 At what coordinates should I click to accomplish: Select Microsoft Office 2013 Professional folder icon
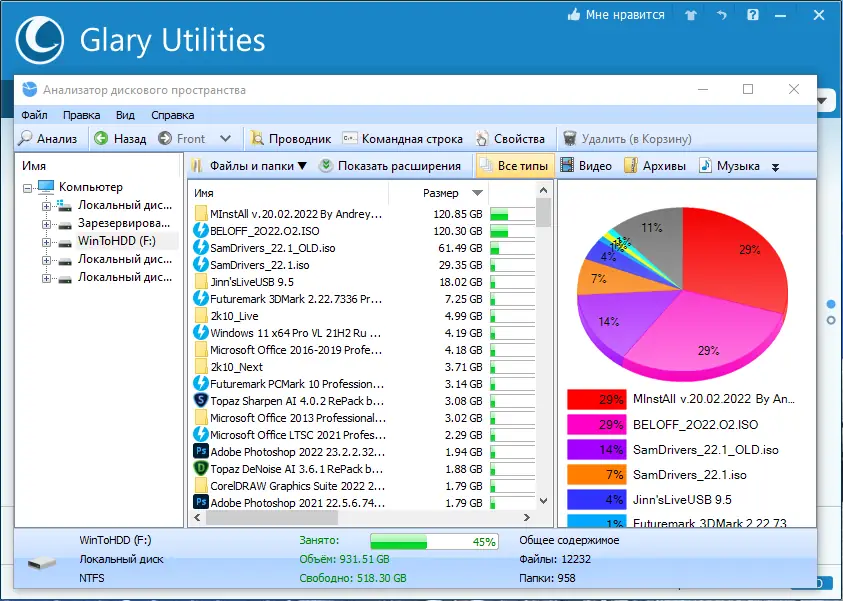201,418
